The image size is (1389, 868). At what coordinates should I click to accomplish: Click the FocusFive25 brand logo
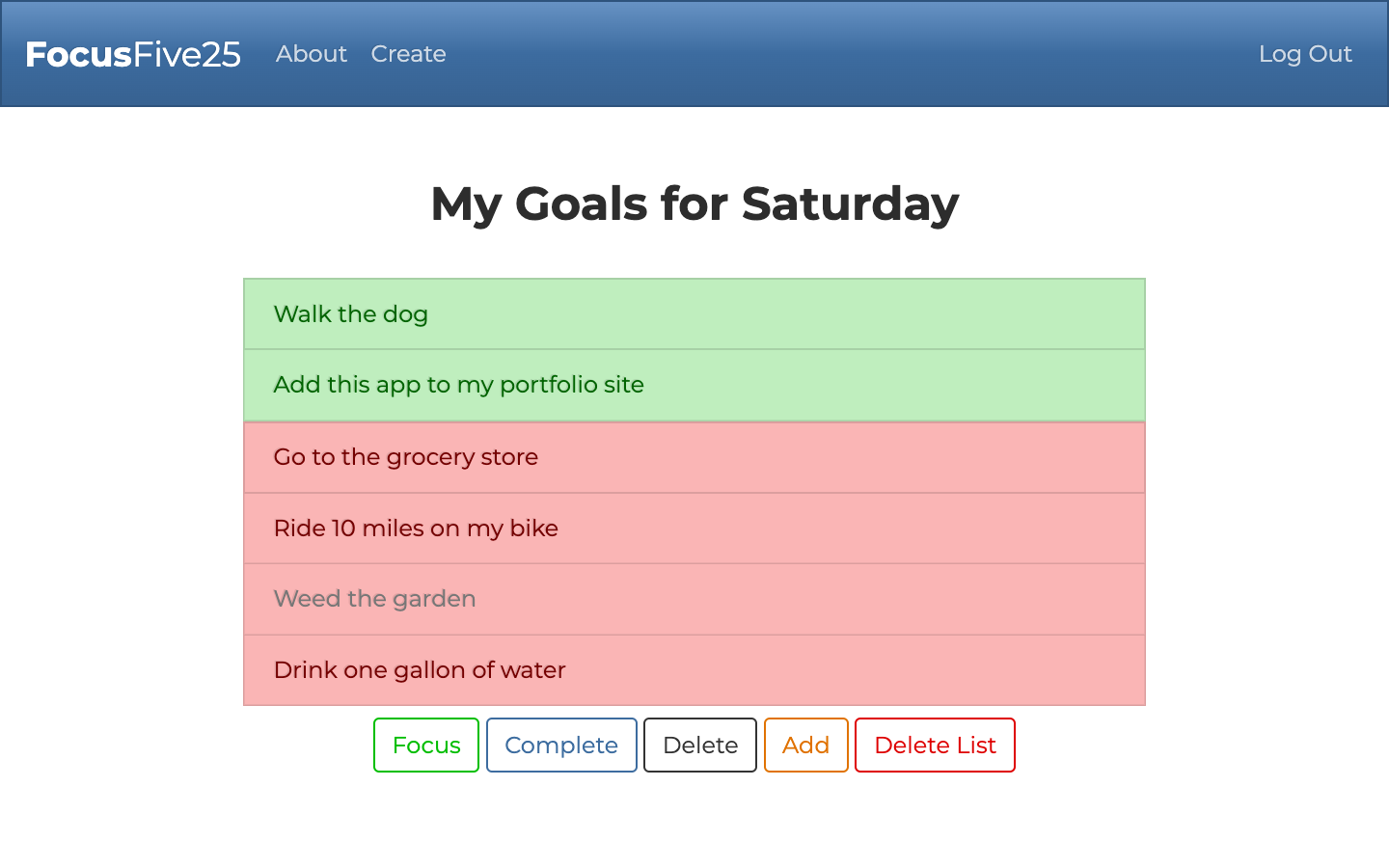pos(133,54)
